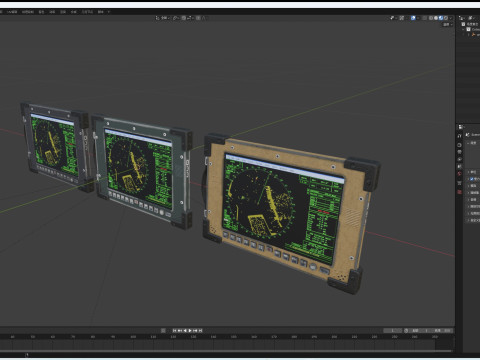Toggle auto keying in timeline
Image resolution: width=480 pixels, height=360 pixels.
coord(163,330)
